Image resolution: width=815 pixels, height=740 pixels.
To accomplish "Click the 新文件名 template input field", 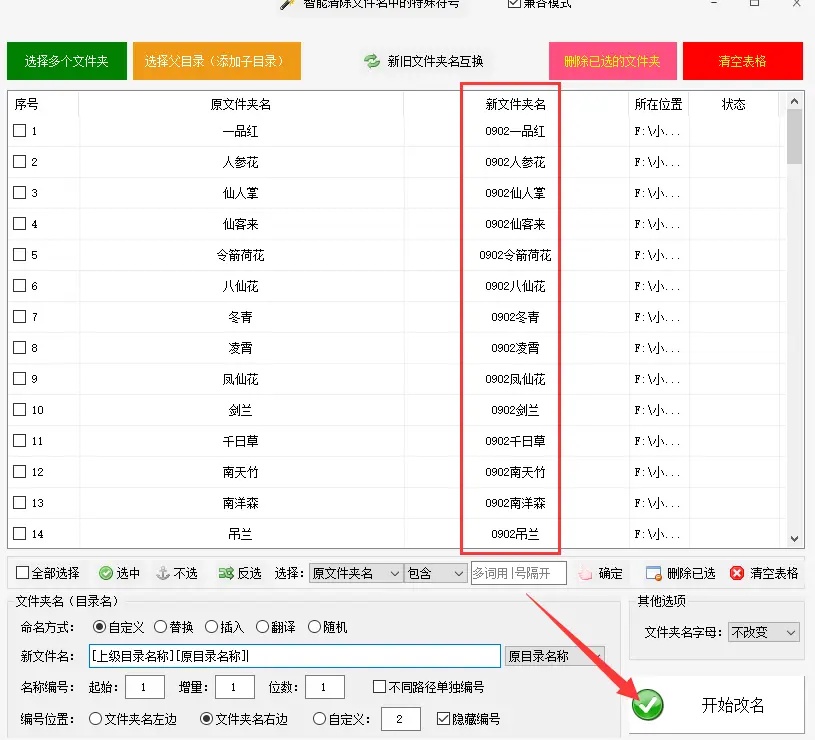I will (295, 656).
